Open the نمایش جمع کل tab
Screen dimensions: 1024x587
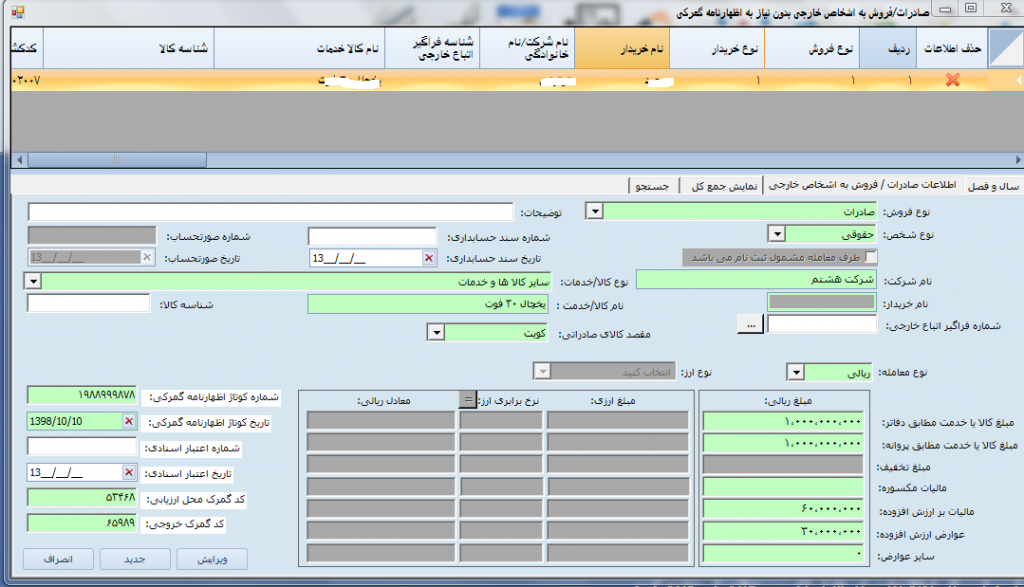pos(724,186)
